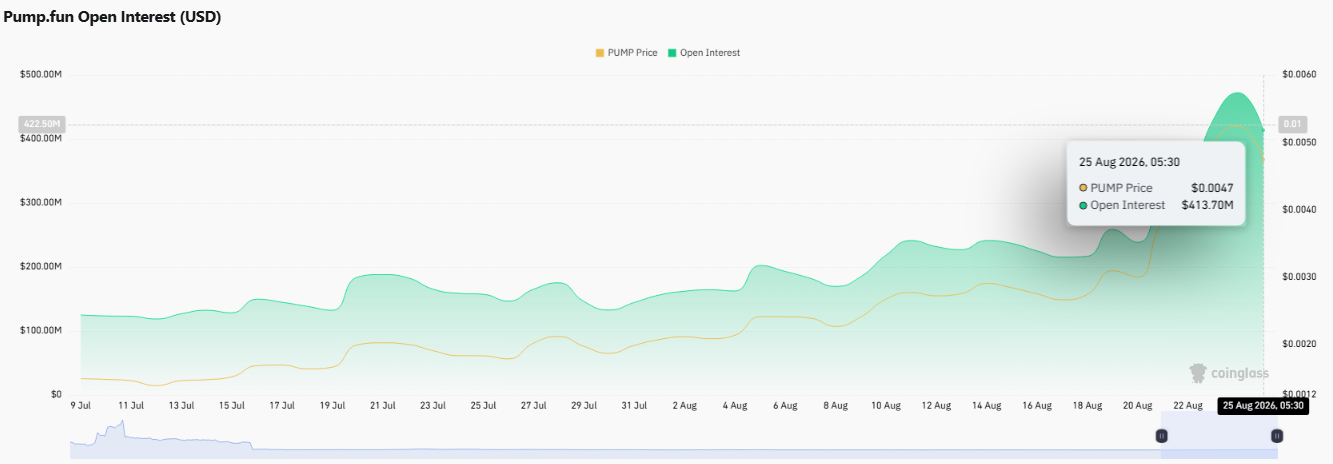Image resolution: width=1333 pixels, height=464 pixels.
Task: Click the black 25 Aug 2026, 05:30 axis badge
Action: (1263, 406)
